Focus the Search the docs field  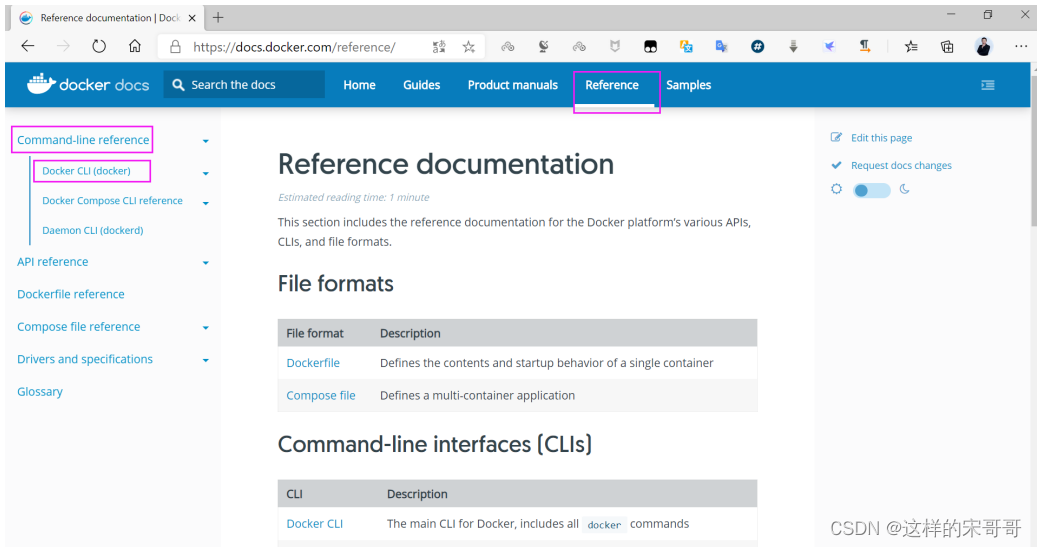244,85
